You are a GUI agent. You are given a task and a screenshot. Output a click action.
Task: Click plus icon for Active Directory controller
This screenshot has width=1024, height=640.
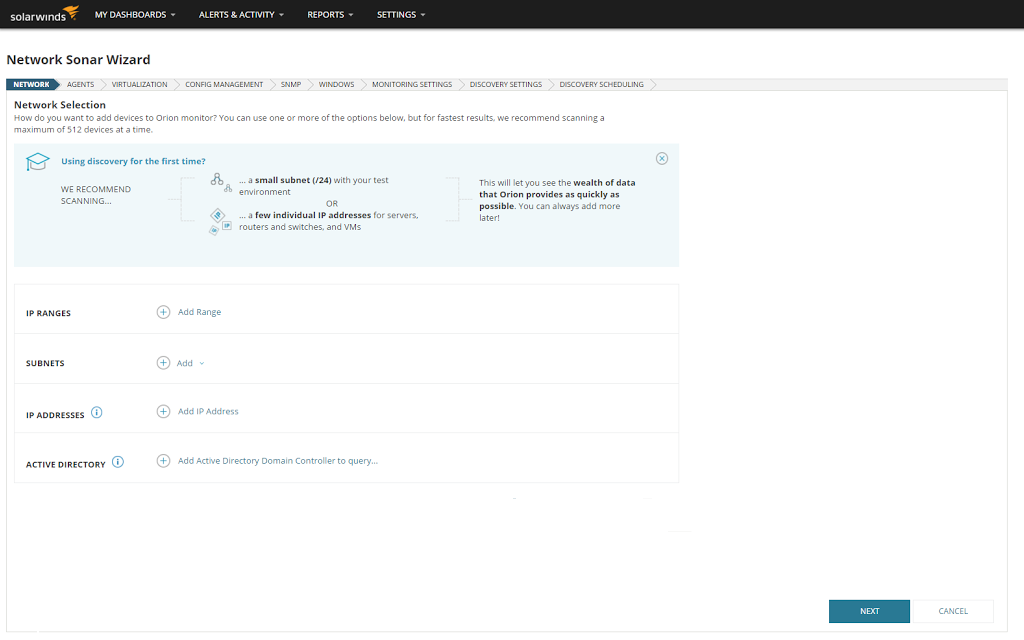tap(163, 461)
